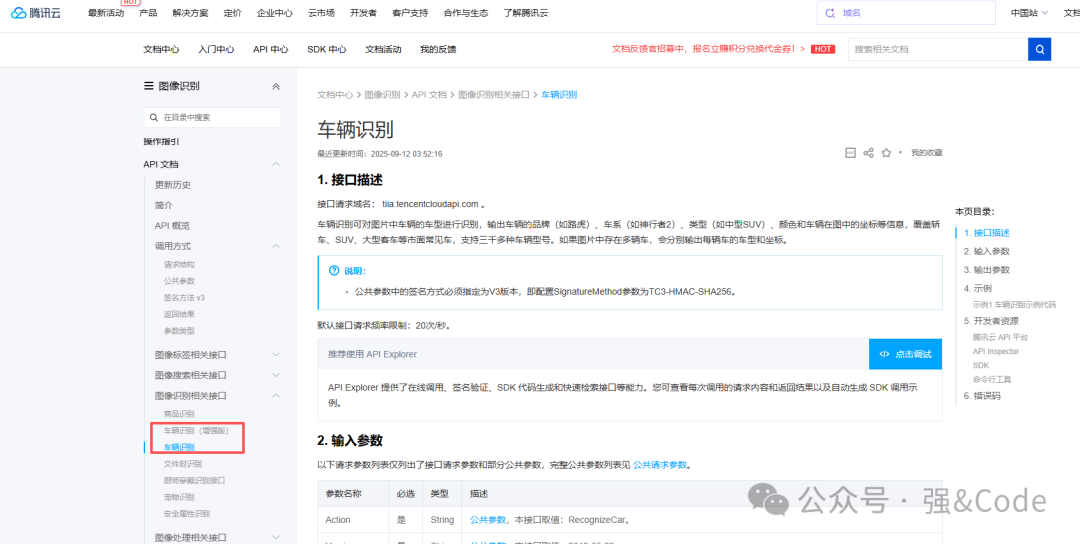Collapse 图像识别相关接口
The image size is (1080, 544).
(276, 396)
